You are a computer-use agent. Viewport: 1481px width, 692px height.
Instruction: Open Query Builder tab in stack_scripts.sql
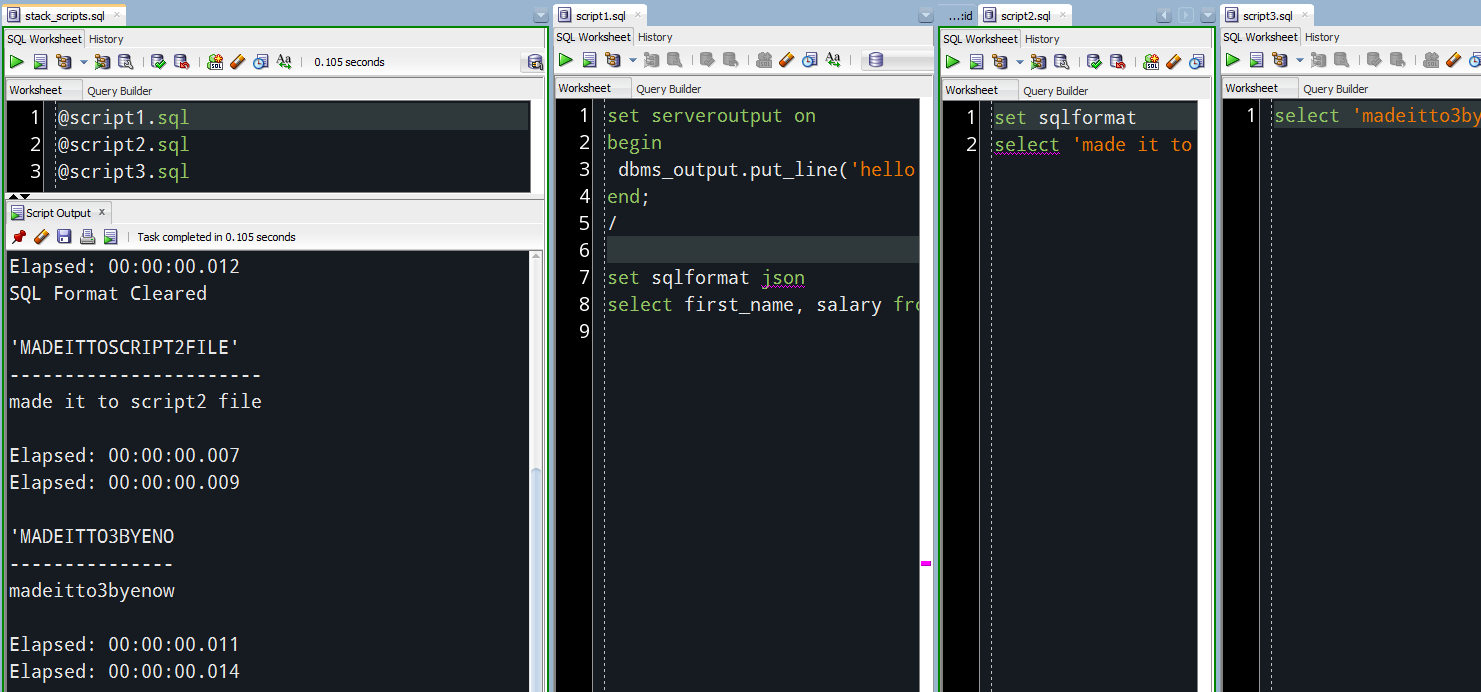120,90
